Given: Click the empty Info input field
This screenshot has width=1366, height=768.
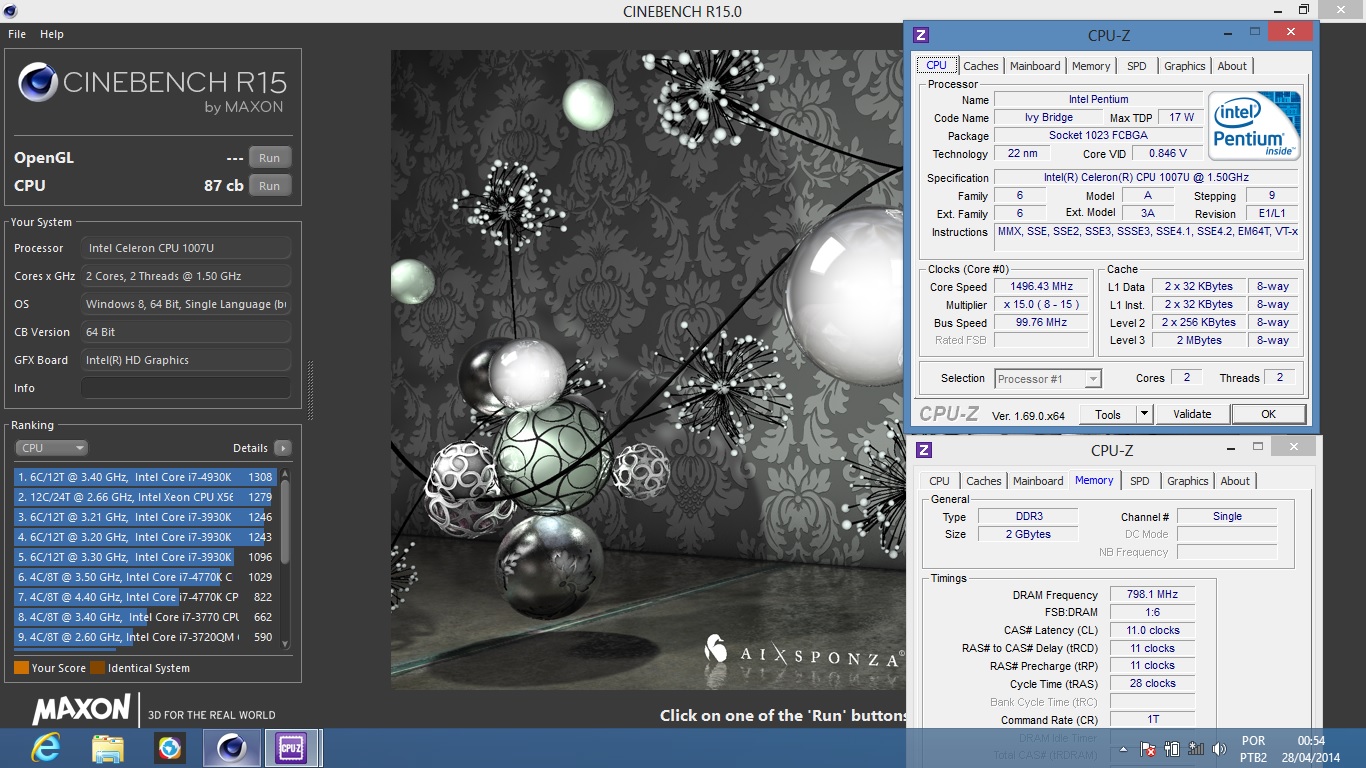Looking at the screenshot, I should click(186, 388).
